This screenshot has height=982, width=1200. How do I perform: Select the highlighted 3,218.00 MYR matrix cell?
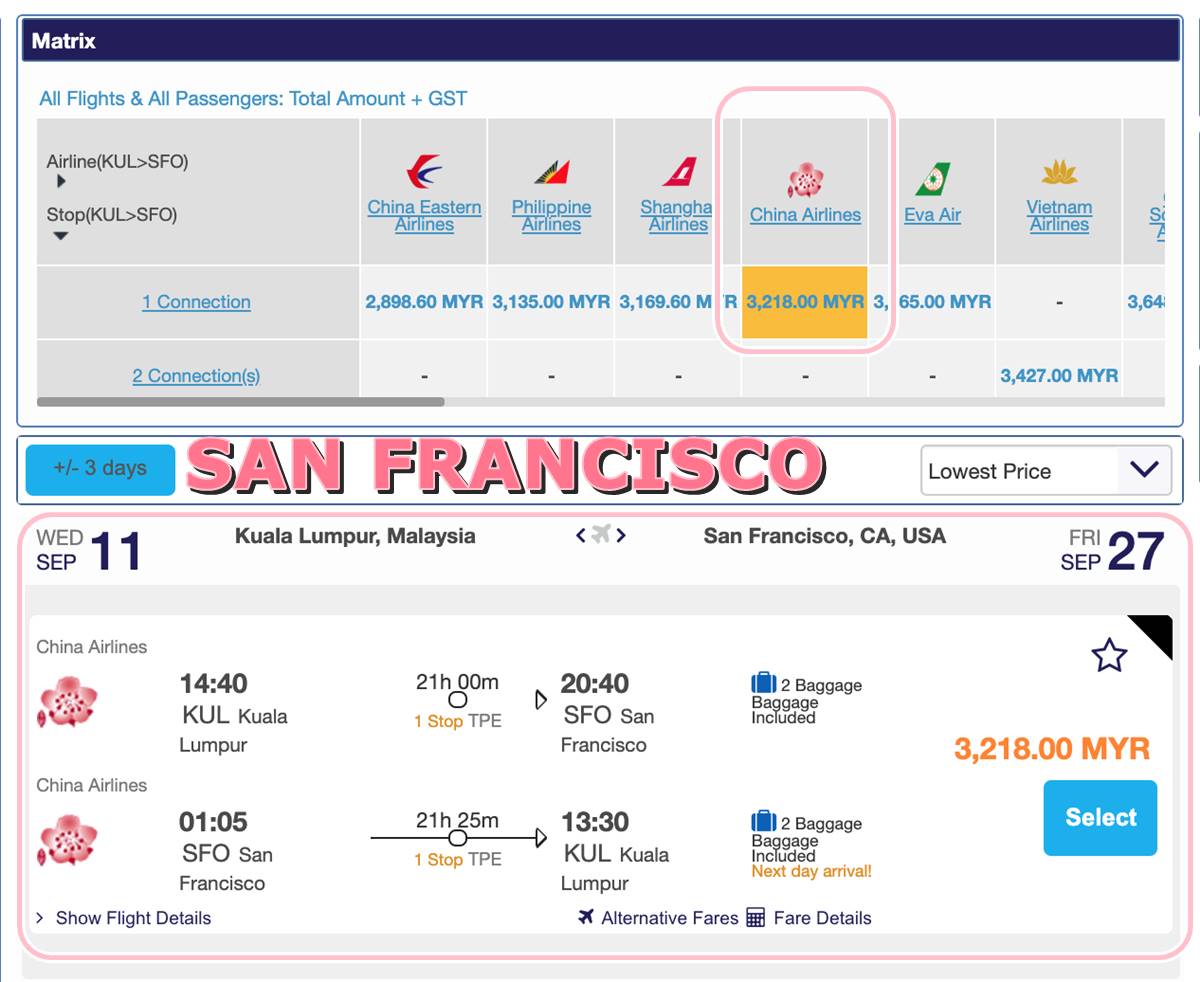click(805, 302)
